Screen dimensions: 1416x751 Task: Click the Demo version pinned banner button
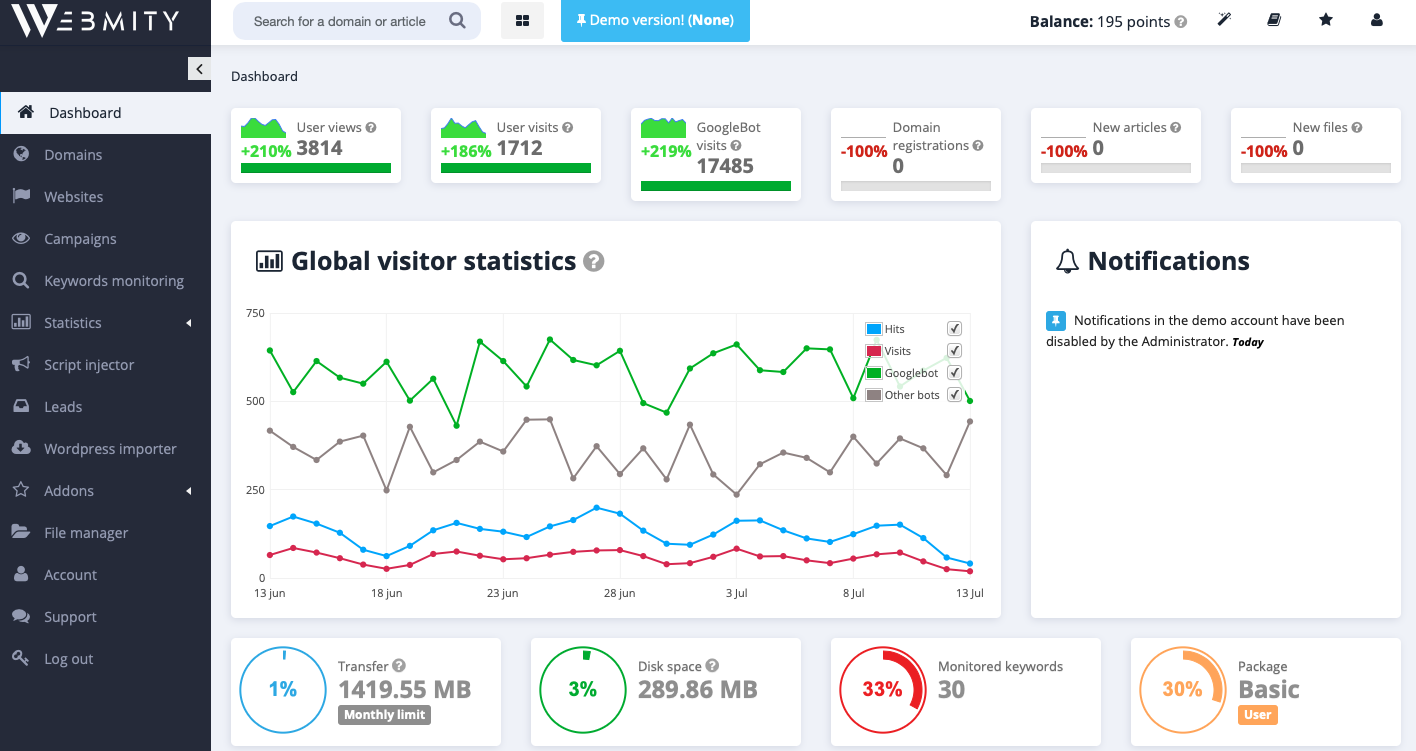pyautogui.click(x=655, y=20)
